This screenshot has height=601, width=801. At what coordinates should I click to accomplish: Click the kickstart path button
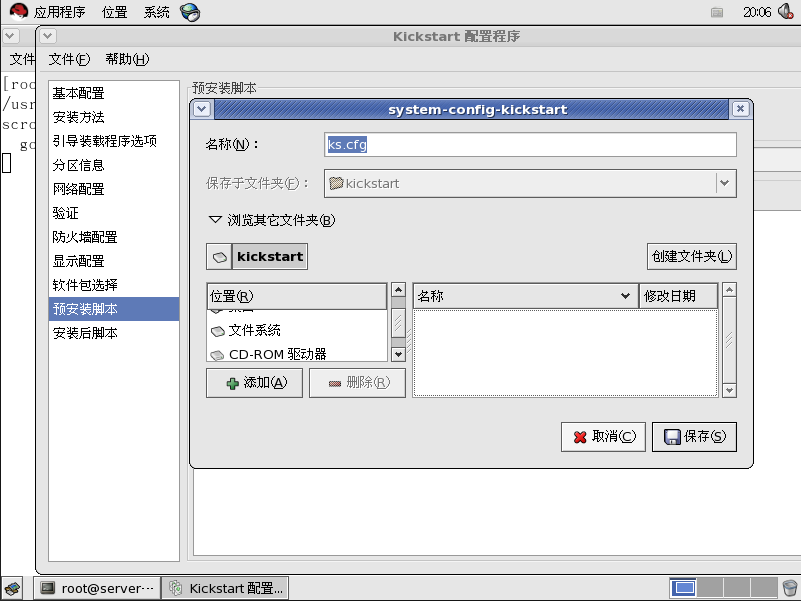270,257
